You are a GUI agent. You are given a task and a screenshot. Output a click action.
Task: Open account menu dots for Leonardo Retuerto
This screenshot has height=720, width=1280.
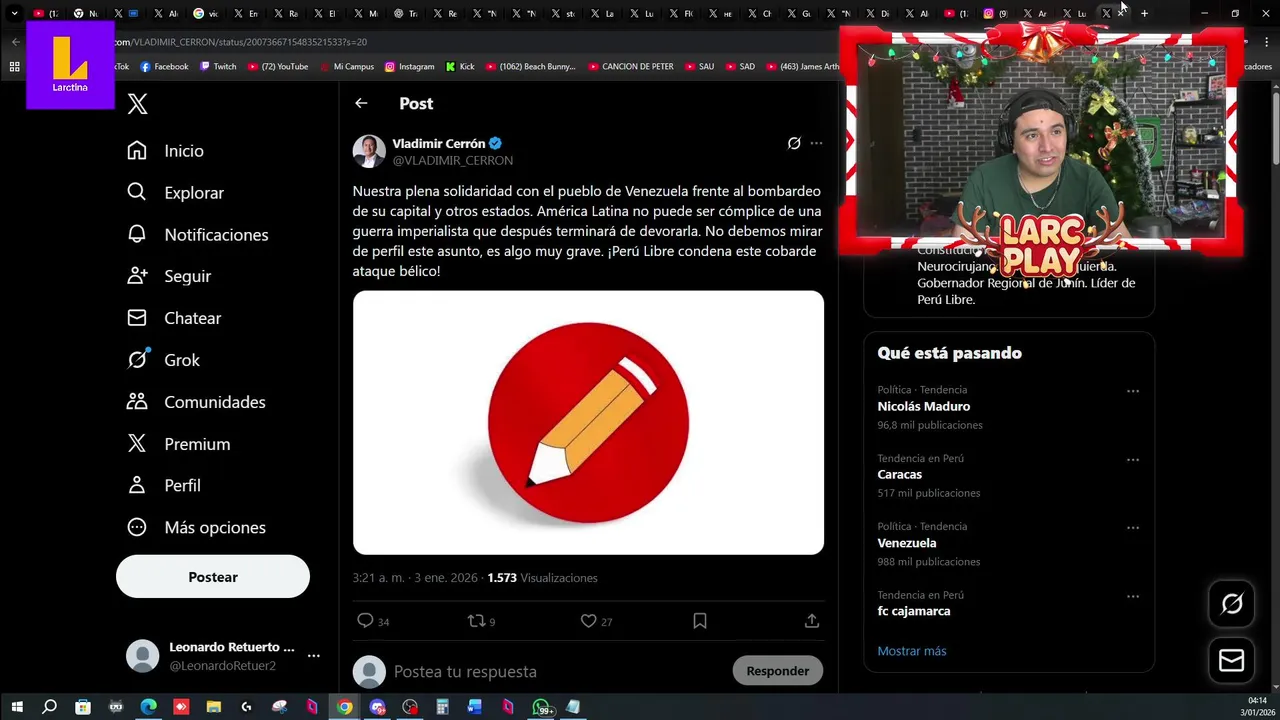(x=313, y=656)
